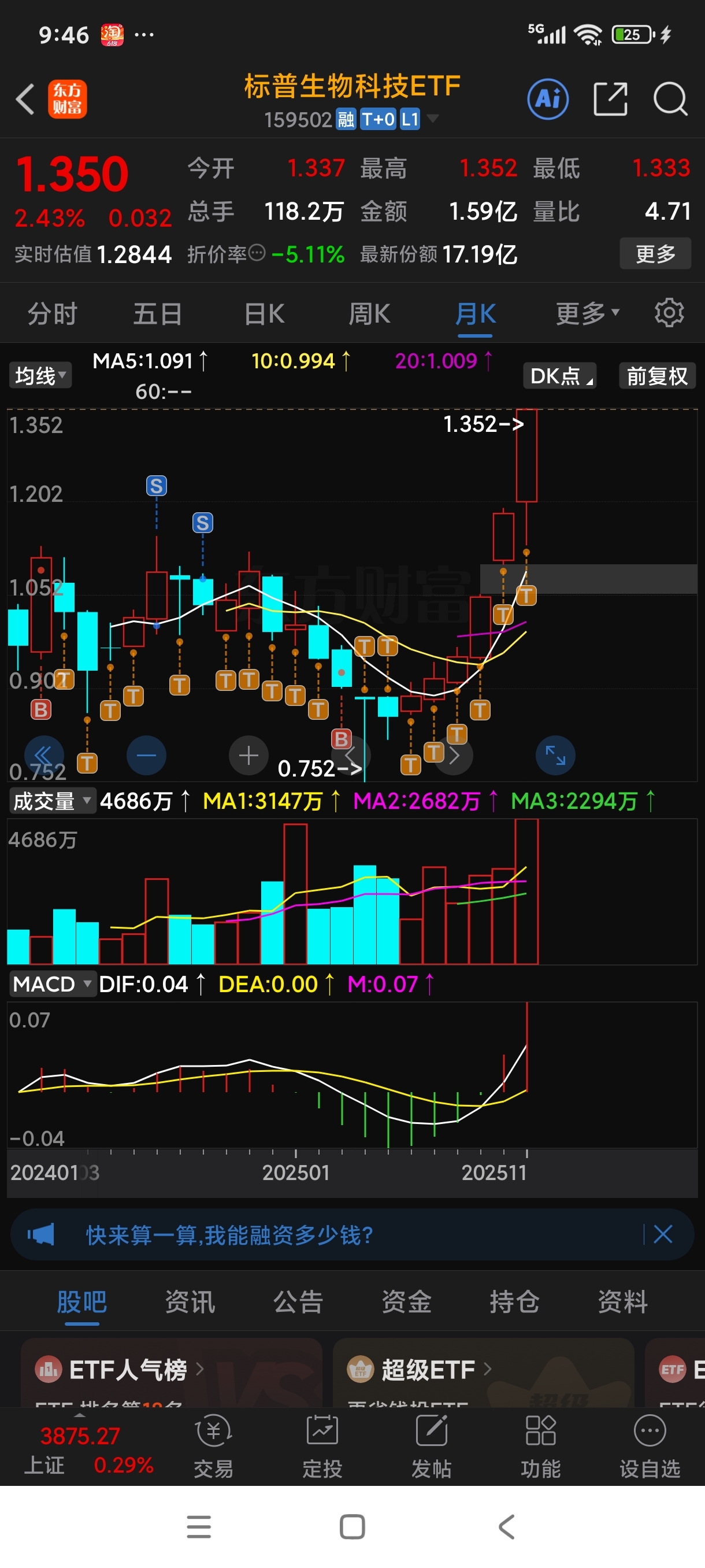Expand chart to fullscreen icon
This screenshot has height=1568, width=705.
point(555,756)
